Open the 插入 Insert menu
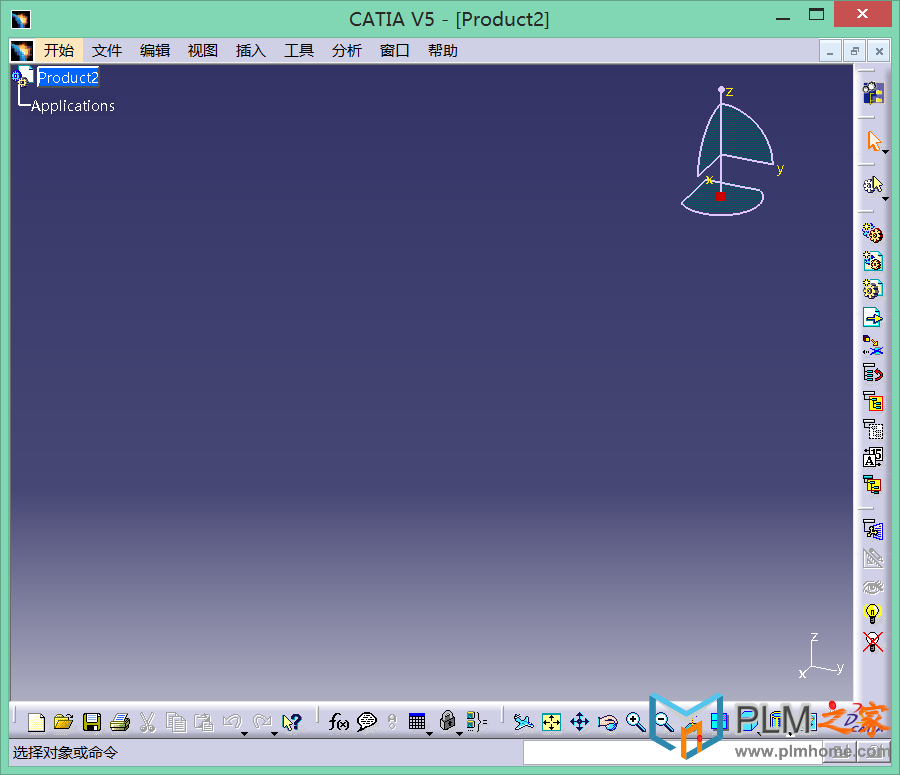The image size is (900, 775). coord(251,51)
